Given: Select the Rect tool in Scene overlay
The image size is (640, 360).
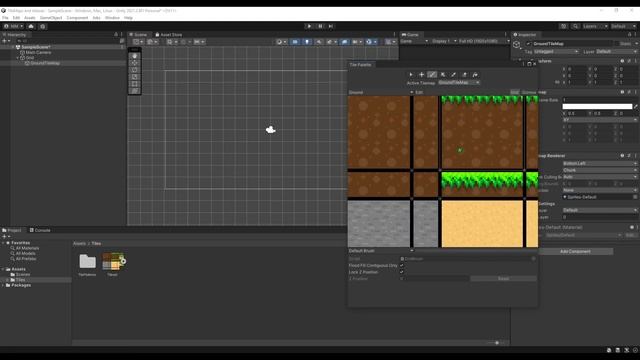Looking at the screenshot, I should pos(135,84).
